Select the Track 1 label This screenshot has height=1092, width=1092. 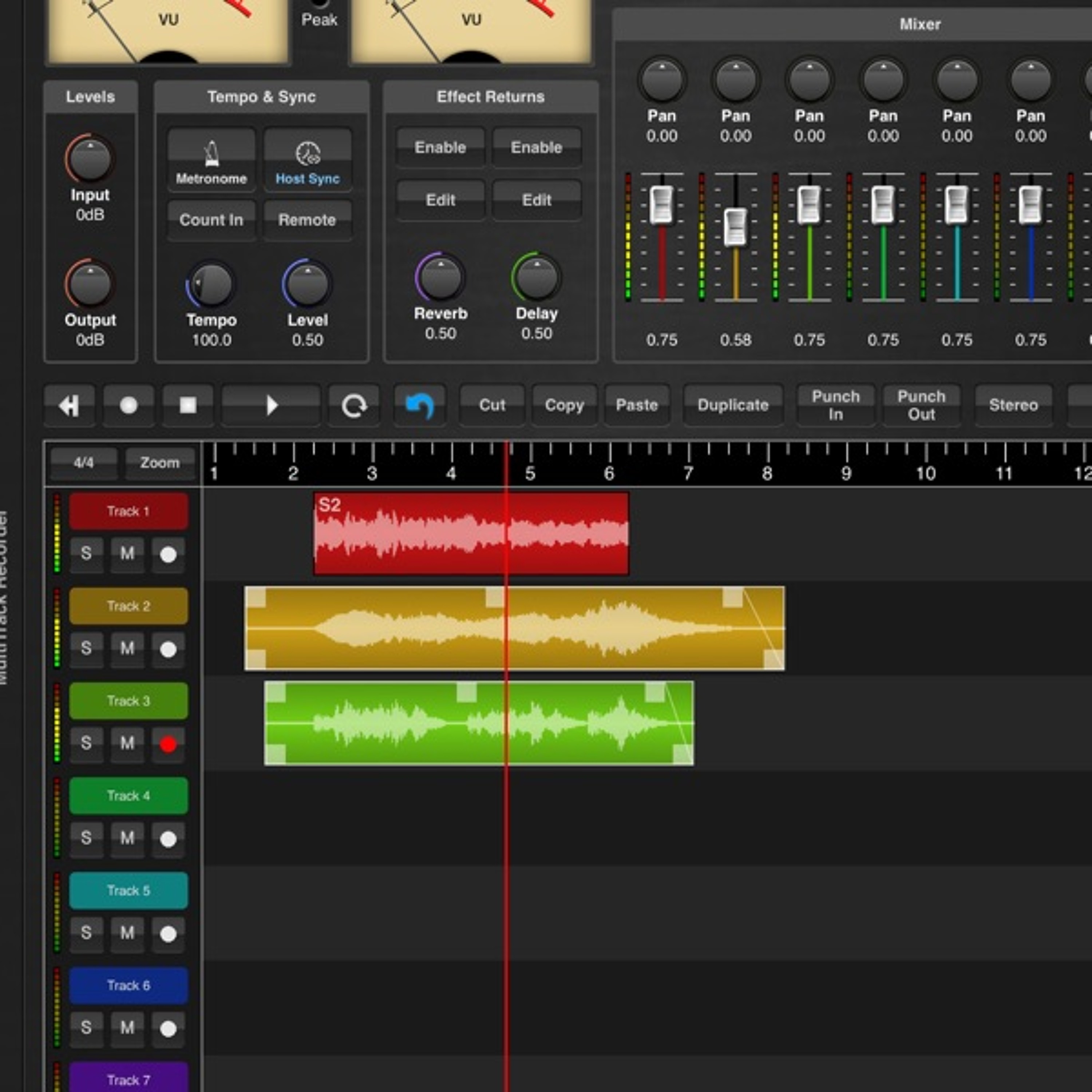click(x=128, y=511)
